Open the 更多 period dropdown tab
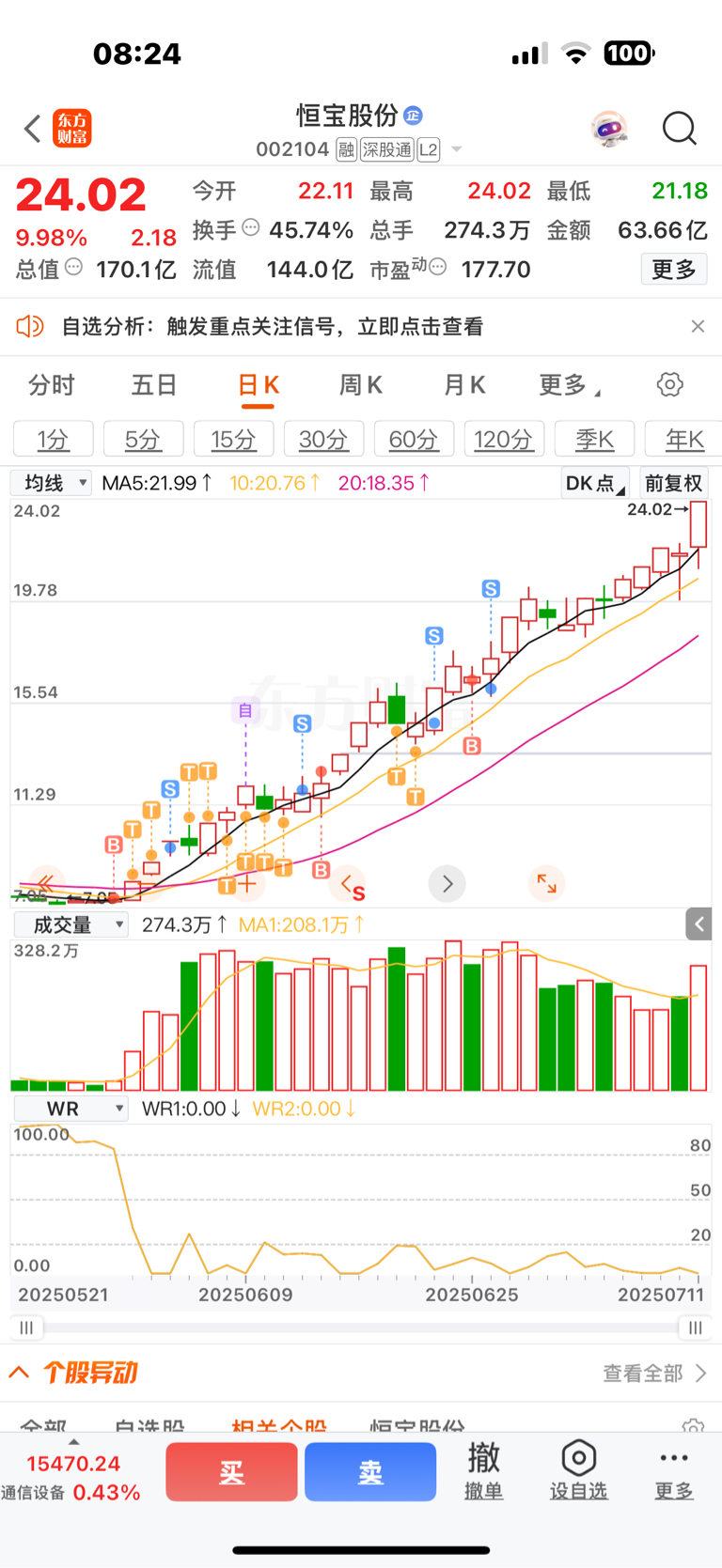Screen dimensions: 722x1568 coord(570,385)
